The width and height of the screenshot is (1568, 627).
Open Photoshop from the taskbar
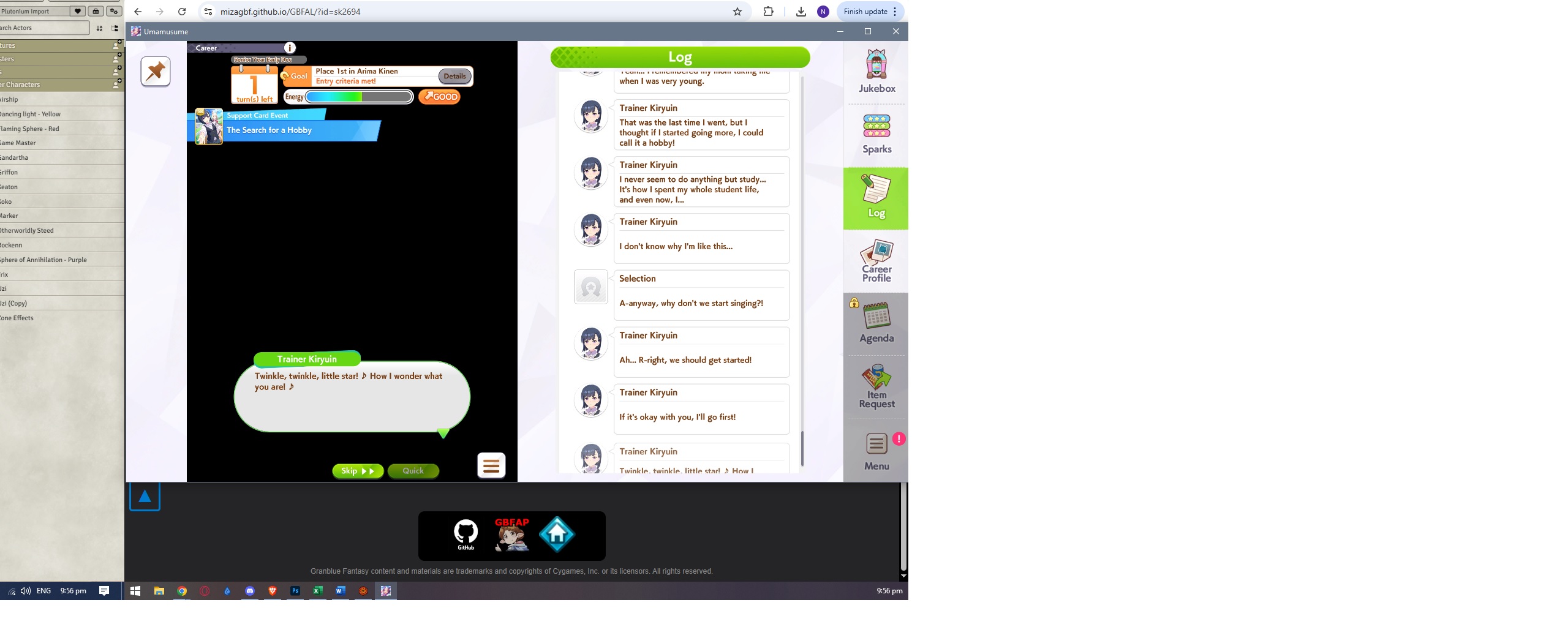click(295, 591)
